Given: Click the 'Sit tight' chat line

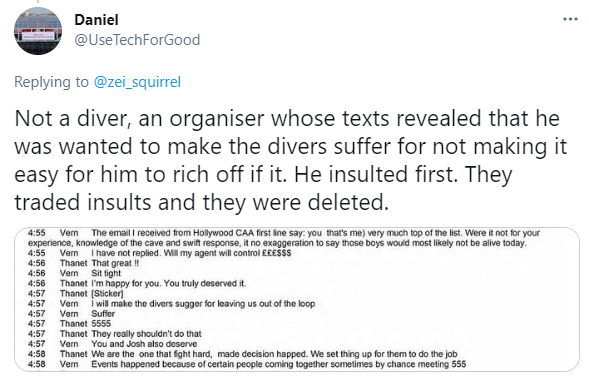Looking at the screenshot, I should coord(74,274).
